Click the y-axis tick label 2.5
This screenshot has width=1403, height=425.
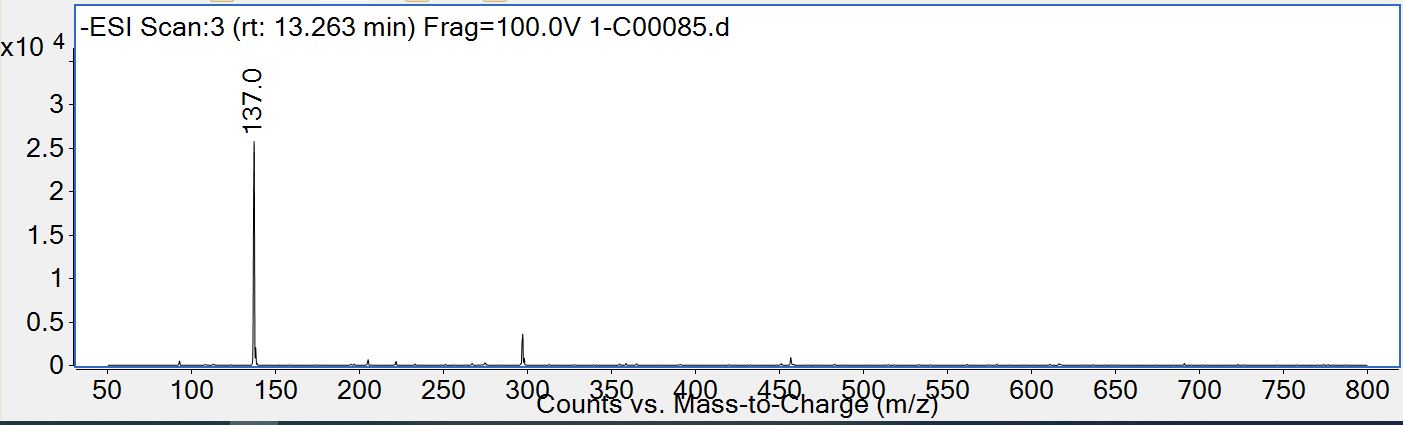point(48,148)
